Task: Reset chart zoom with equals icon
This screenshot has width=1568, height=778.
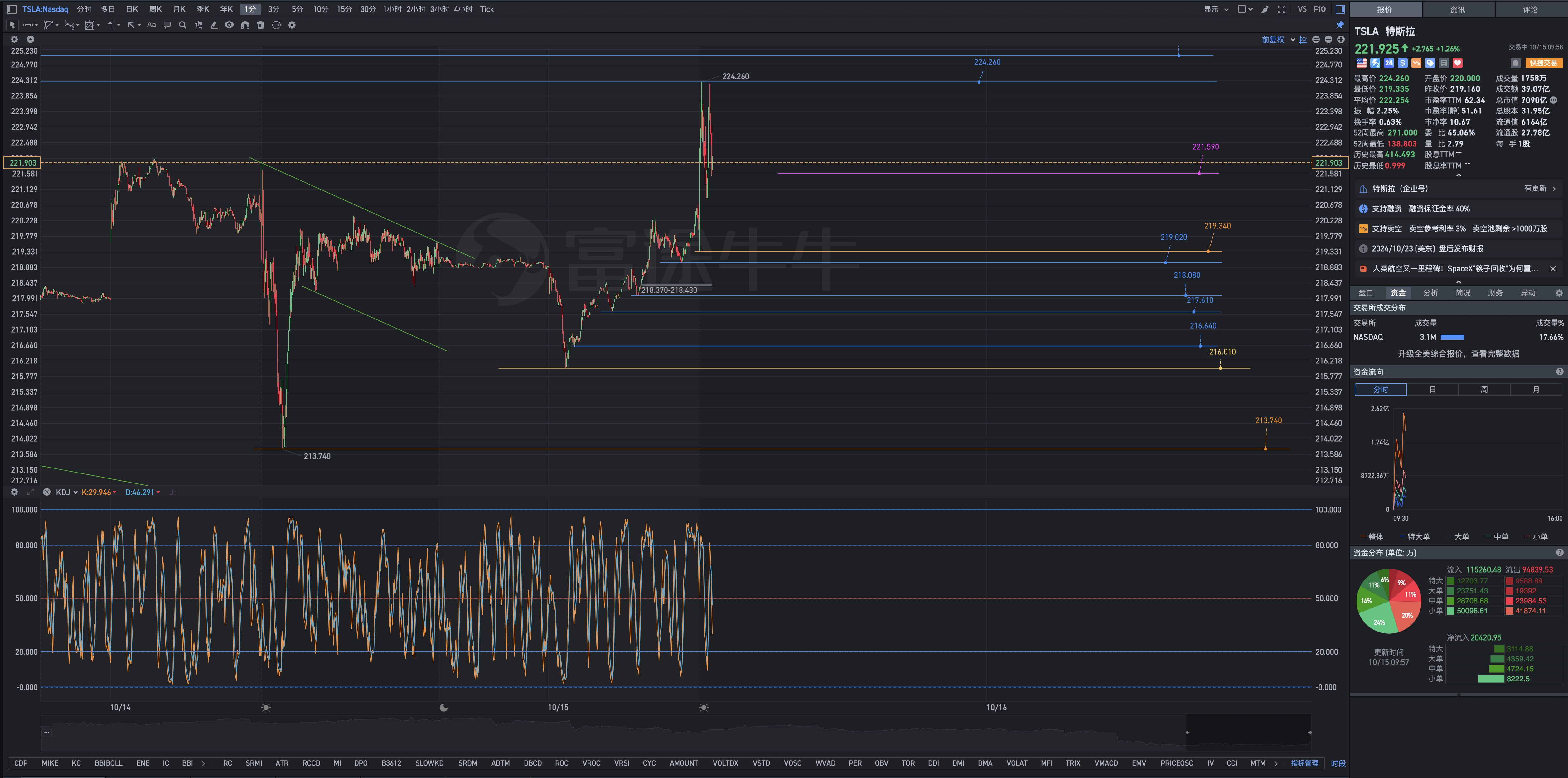Action: 1316,40
